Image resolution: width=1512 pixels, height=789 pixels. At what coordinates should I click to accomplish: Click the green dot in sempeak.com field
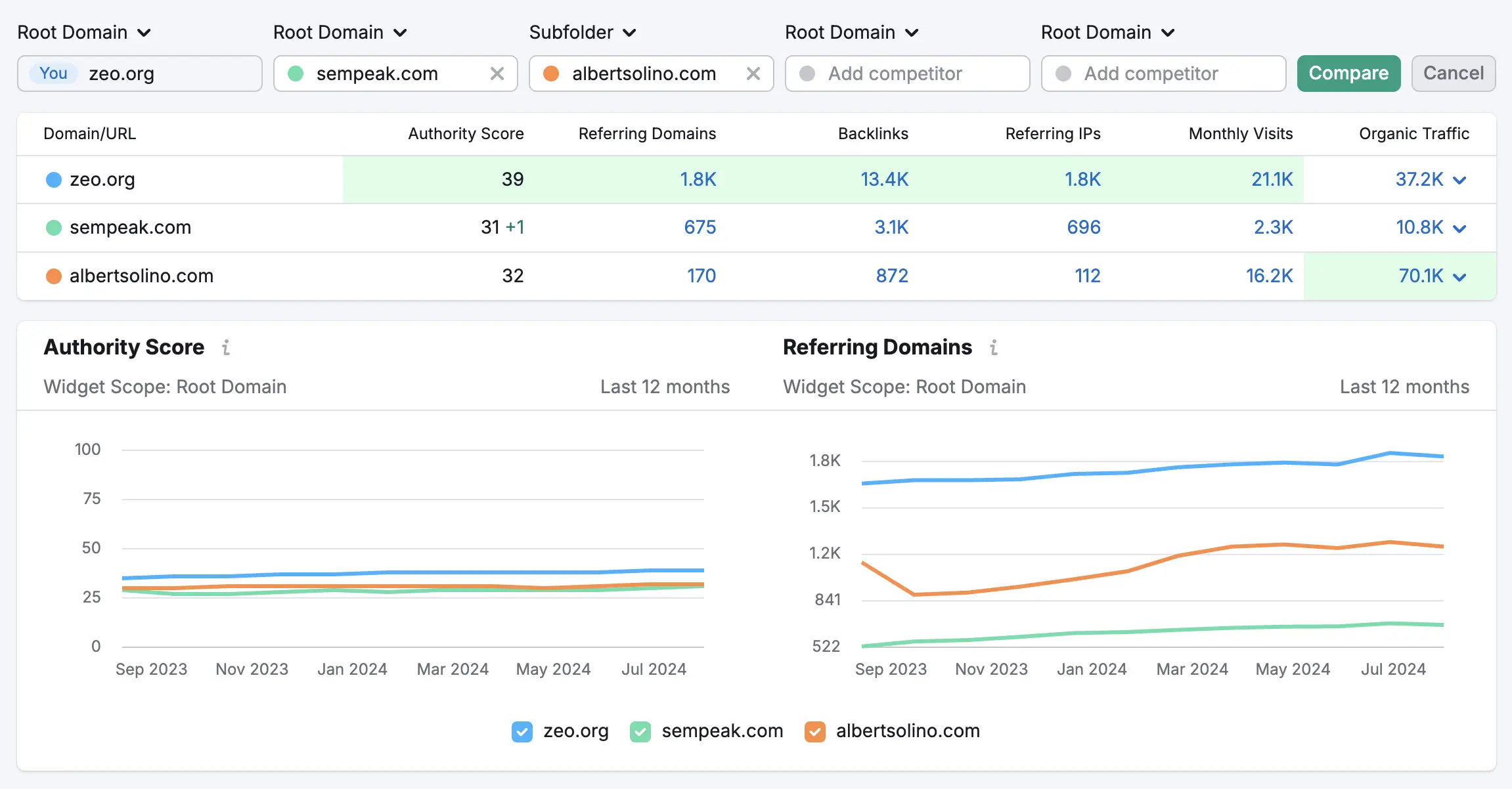(x=296, y=74)
